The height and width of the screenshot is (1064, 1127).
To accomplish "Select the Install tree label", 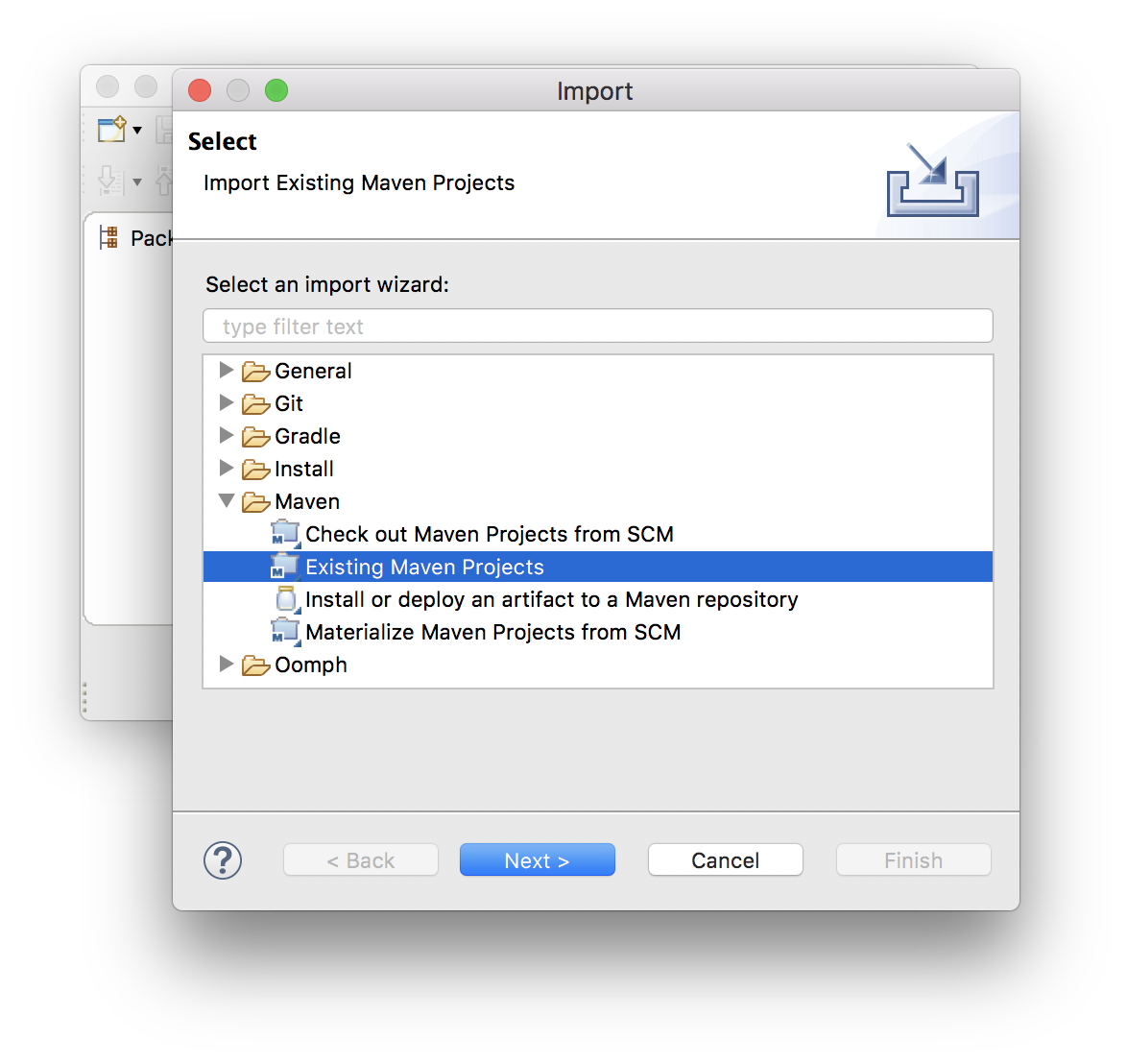I will [x=304, y=470].
